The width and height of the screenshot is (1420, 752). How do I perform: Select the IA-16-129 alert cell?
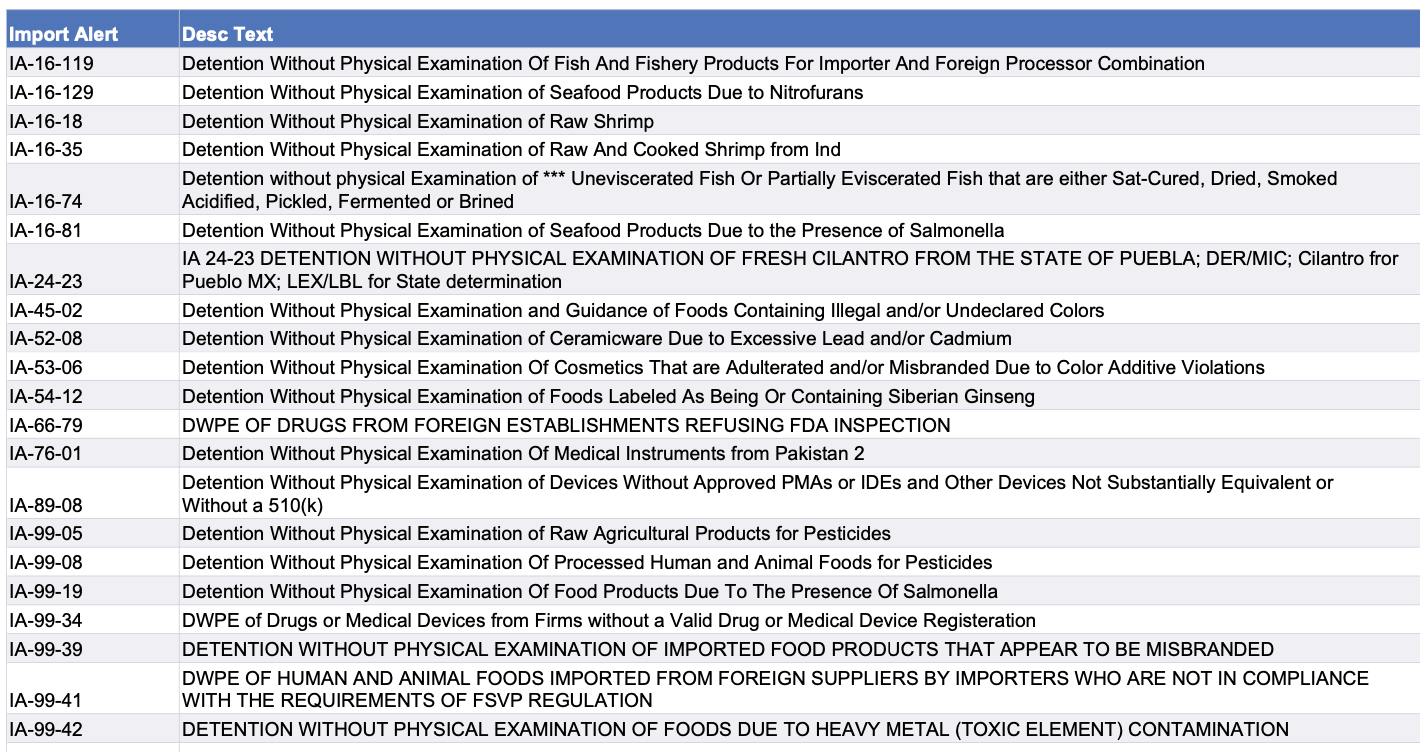pos(52,92)
